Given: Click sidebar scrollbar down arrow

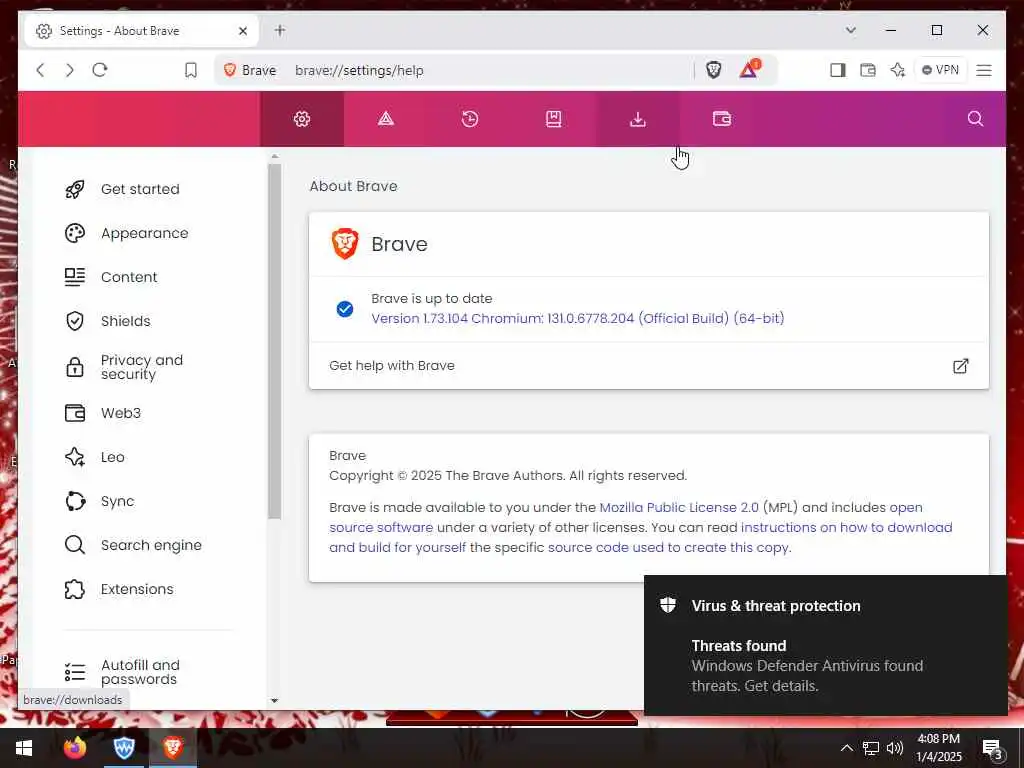Looking at the screenshot, I should pos(274,701).
